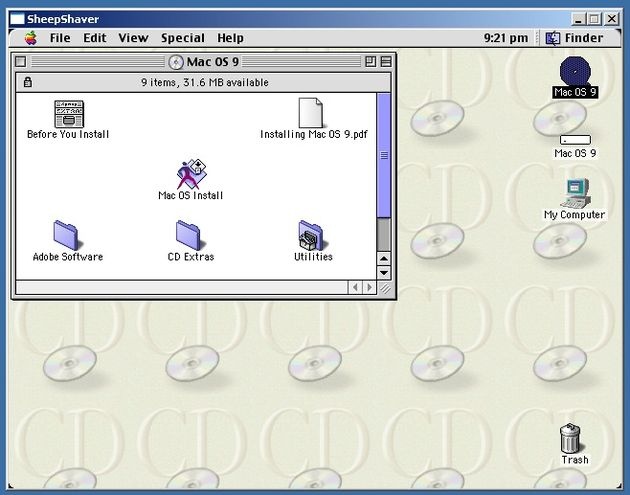
Task: Click the vertical scroll down arrow
Action: (384, 273)
